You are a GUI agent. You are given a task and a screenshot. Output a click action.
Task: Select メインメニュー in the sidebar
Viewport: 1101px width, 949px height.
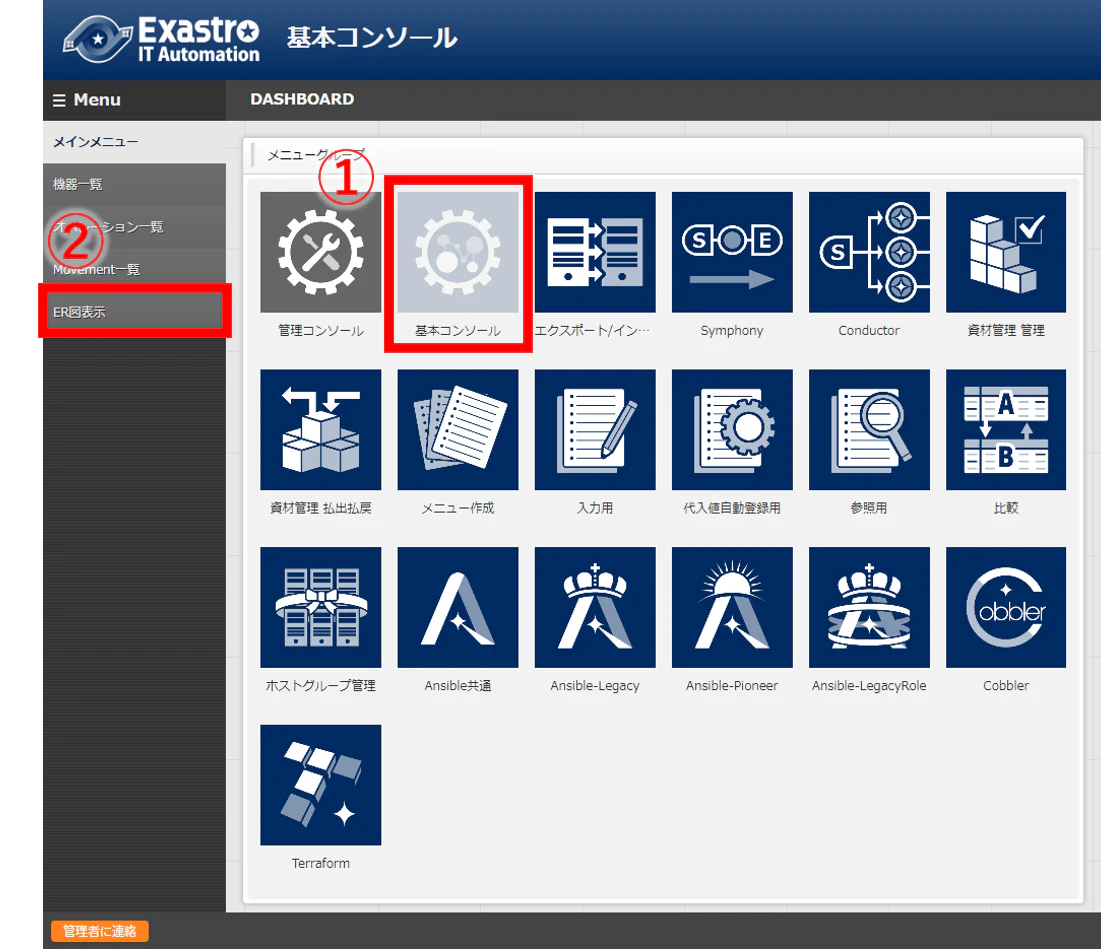134,142
